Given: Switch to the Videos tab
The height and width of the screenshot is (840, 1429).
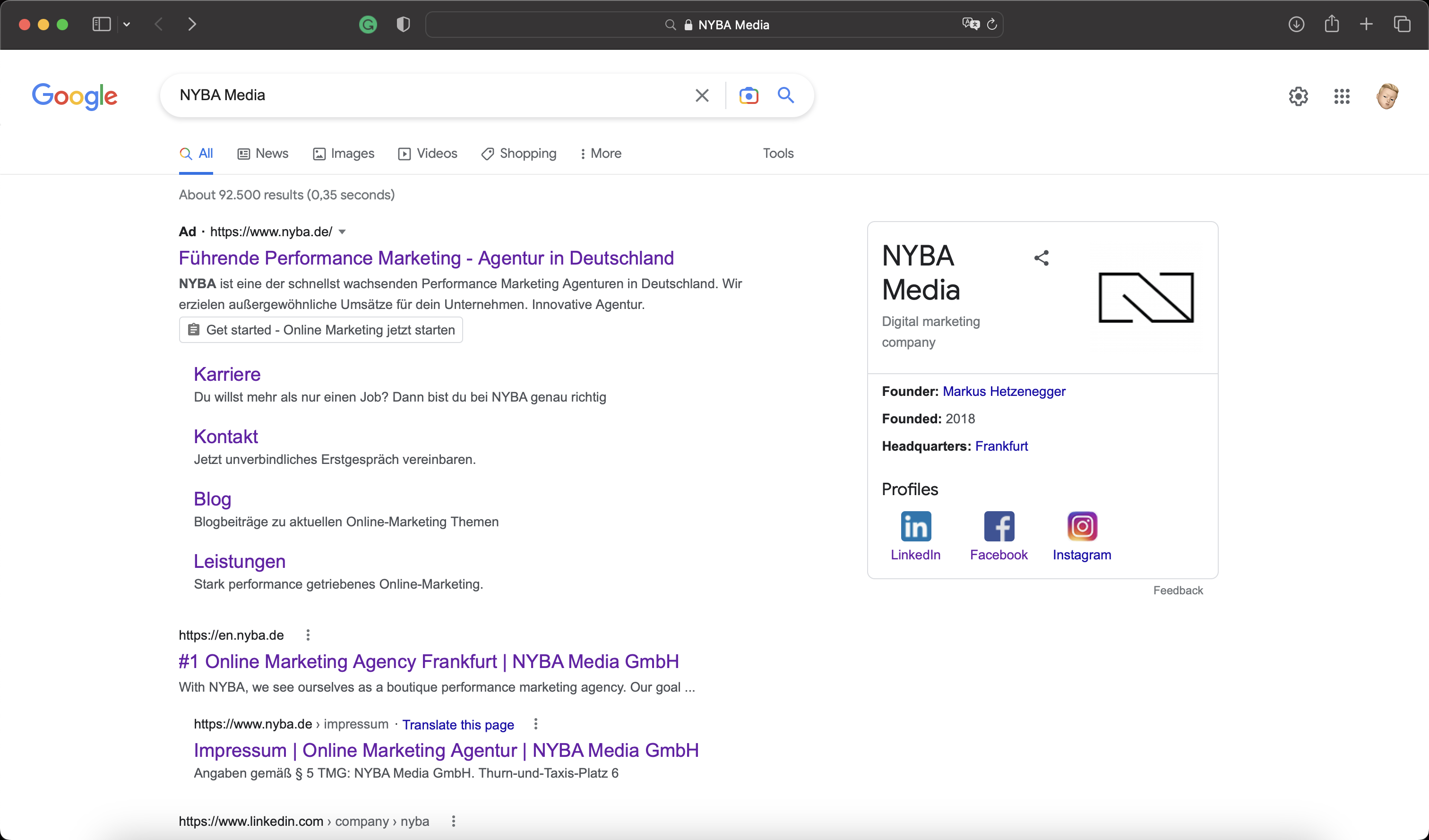Looking at the screenshot, I should [x=428, y=154].
